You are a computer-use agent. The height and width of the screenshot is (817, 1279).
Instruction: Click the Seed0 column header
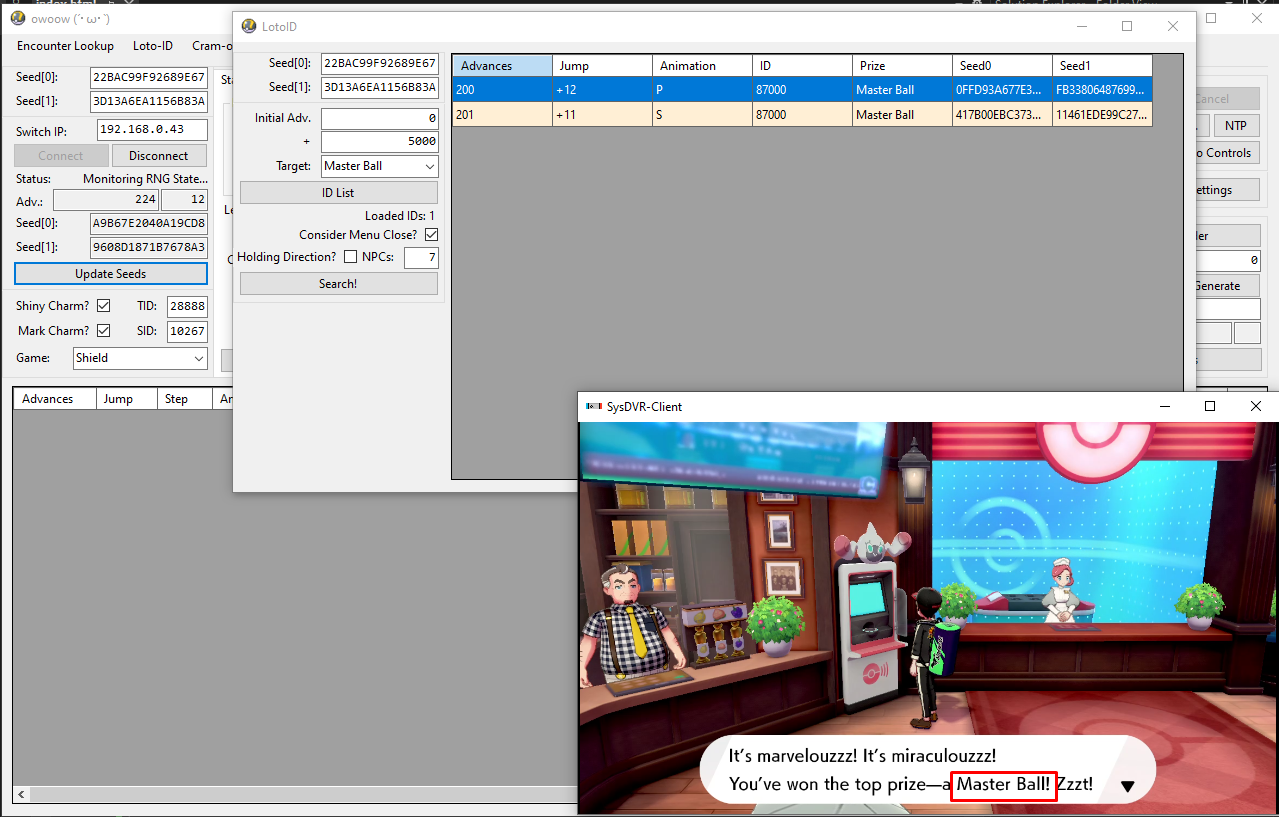pyautogui.click(x=1002, y=66)
